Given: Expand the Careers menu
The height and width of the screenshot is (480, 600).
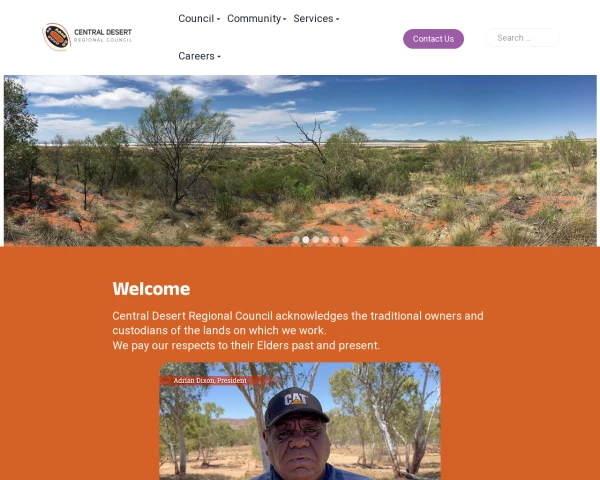Looking at the screenshot, I should point(199,56).
